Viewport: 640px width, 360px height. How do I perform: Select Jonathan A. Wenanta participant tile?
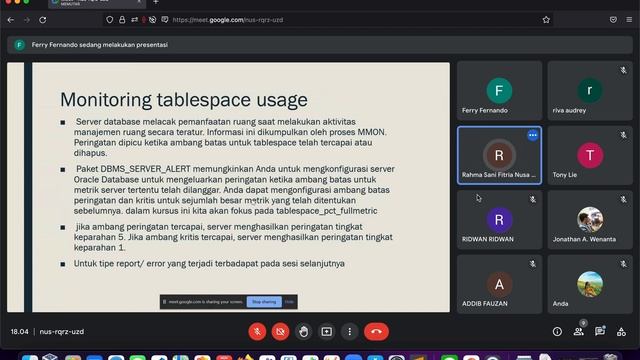[590, 220]
